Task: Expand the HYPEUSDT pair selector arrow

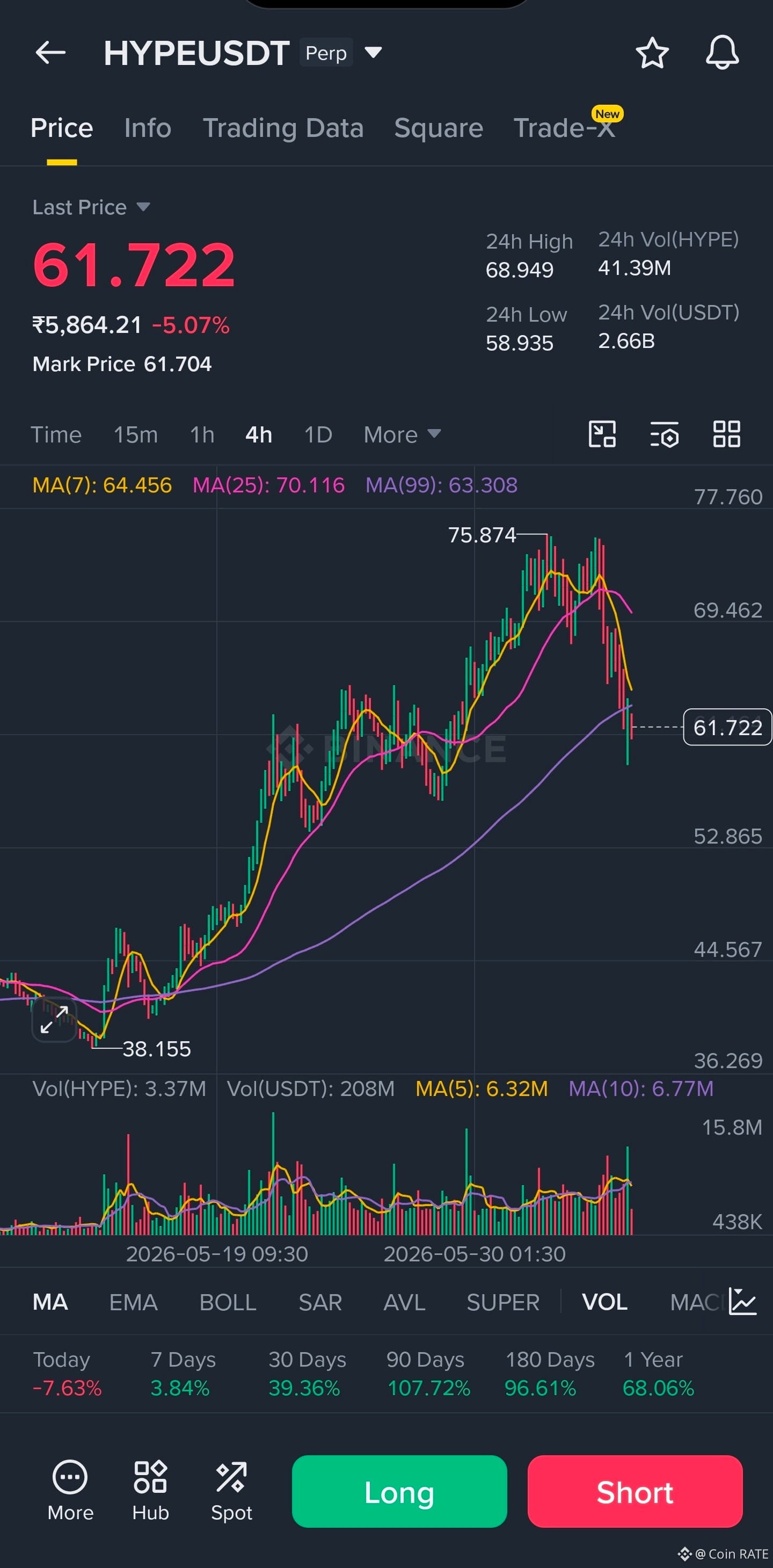Action: coord(373,53)
